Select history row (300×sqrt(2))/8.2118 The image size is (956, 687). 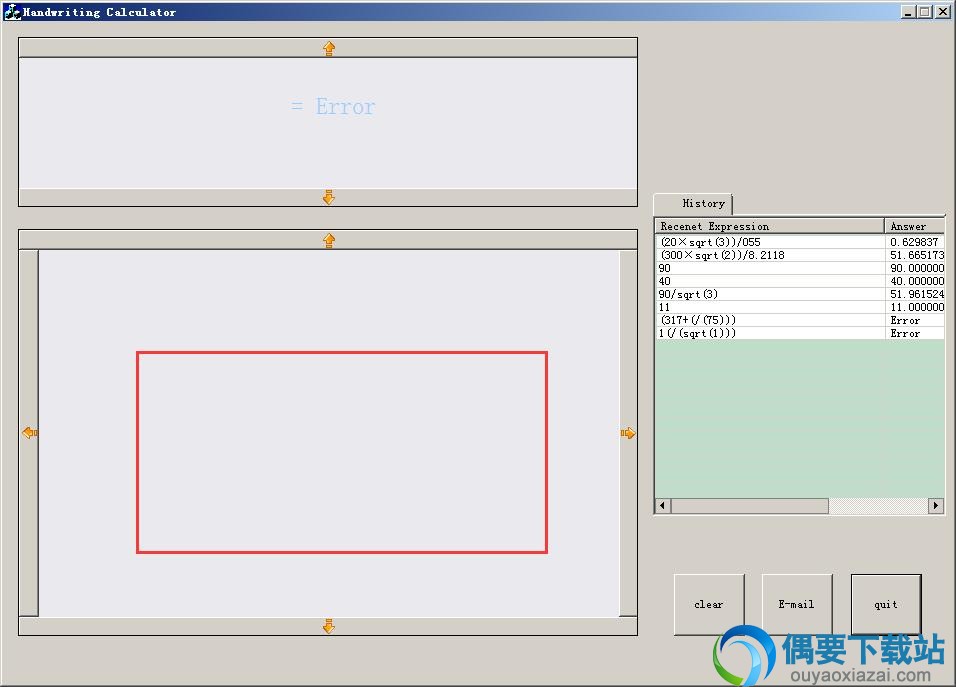pos(800,255)
